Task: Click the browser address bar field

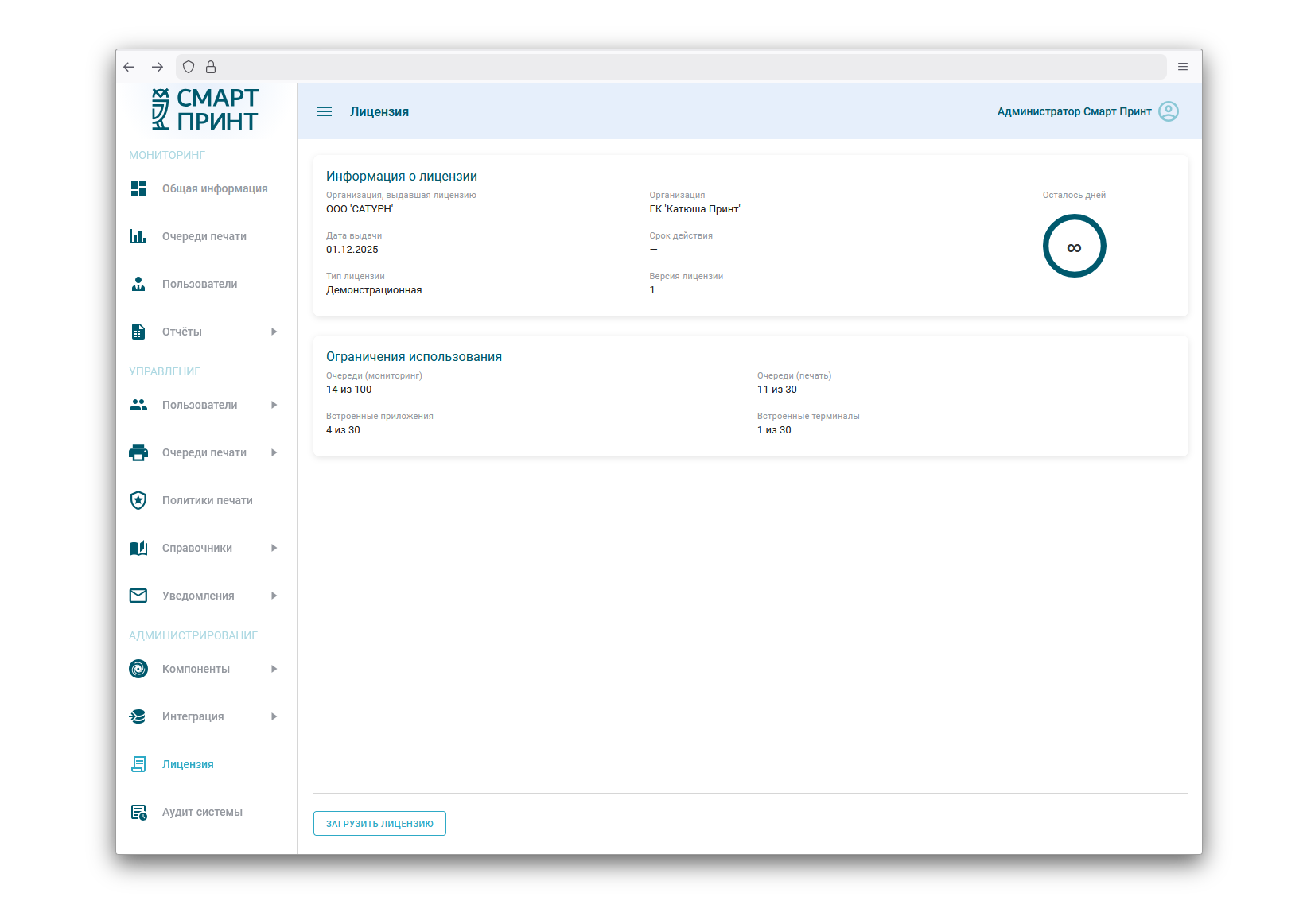Action: (x=671, y=67)
